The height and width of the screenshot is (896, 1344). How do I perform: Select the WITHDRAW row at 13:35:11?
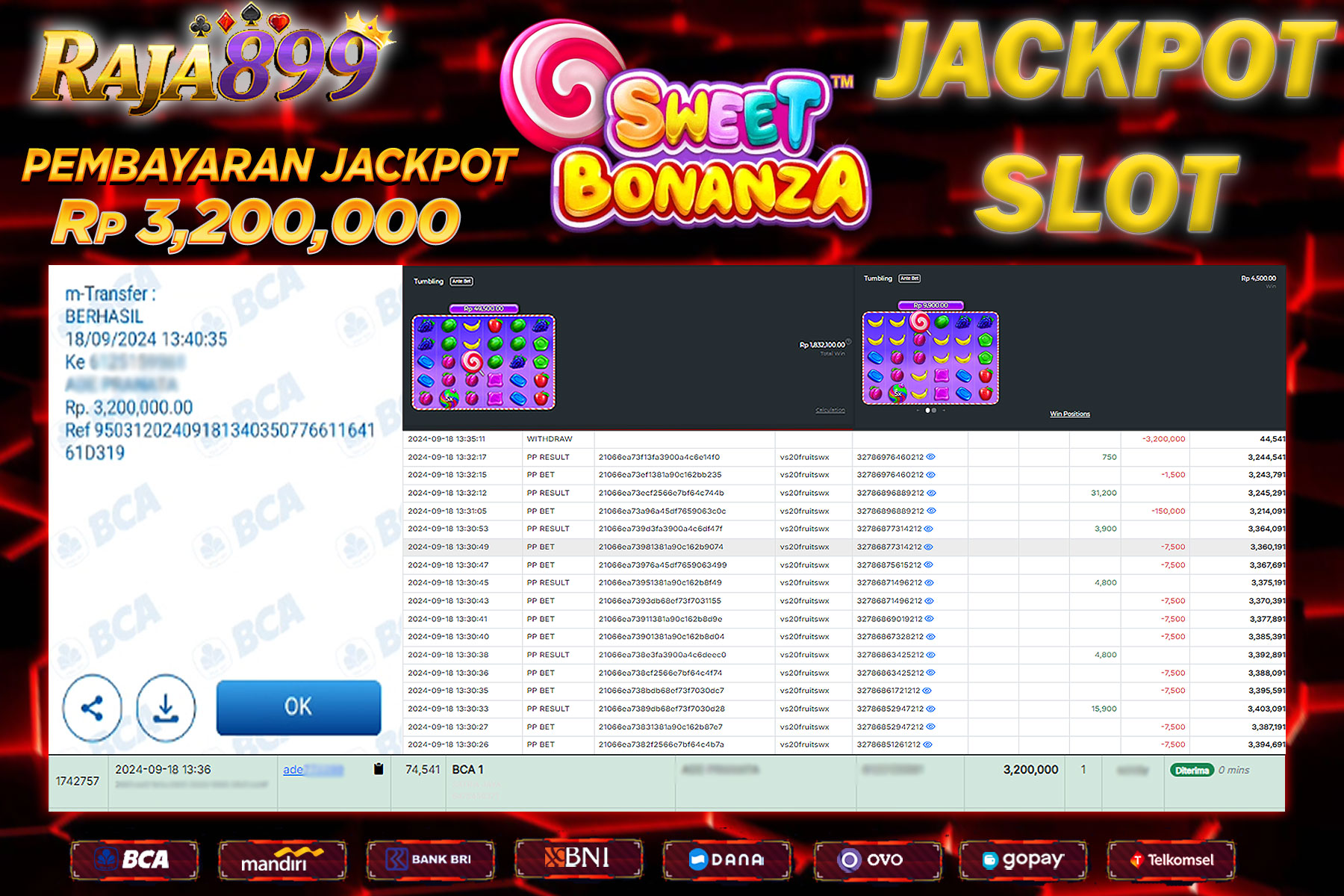coord(844,439)
